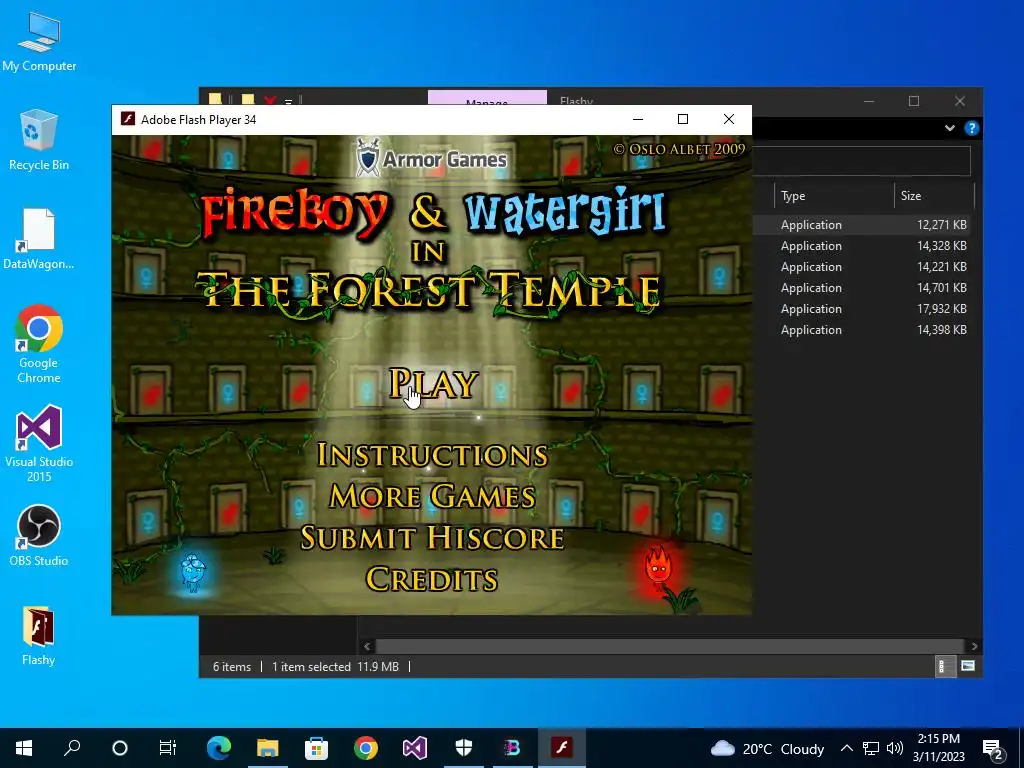Open Task View on the taskbar

point(168,748)
